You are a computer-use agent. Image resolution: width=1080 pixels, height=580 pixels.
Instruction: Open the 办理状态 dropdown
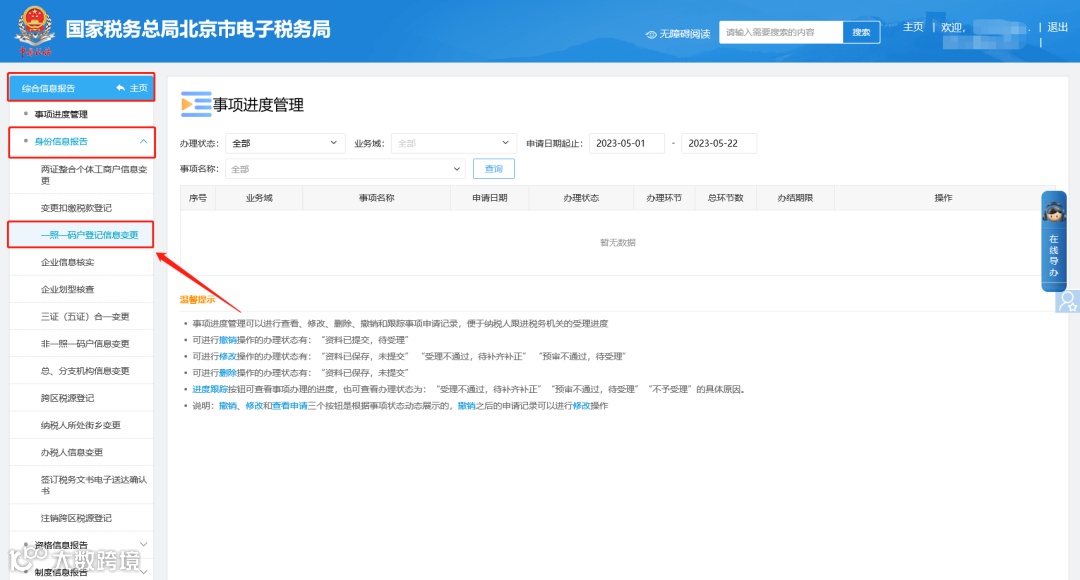click(284, 143)
